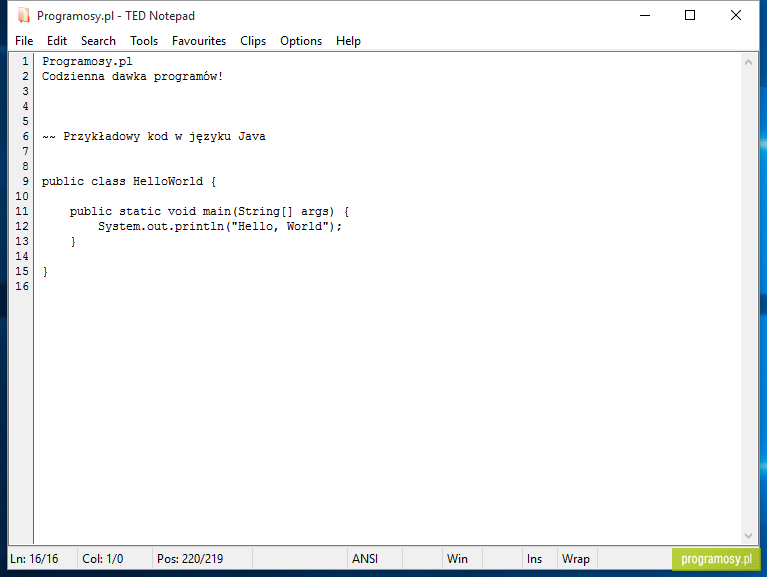767x577 pixels.
Task: Click the Pos: 220/219 status field
Action: pos(202,559)
